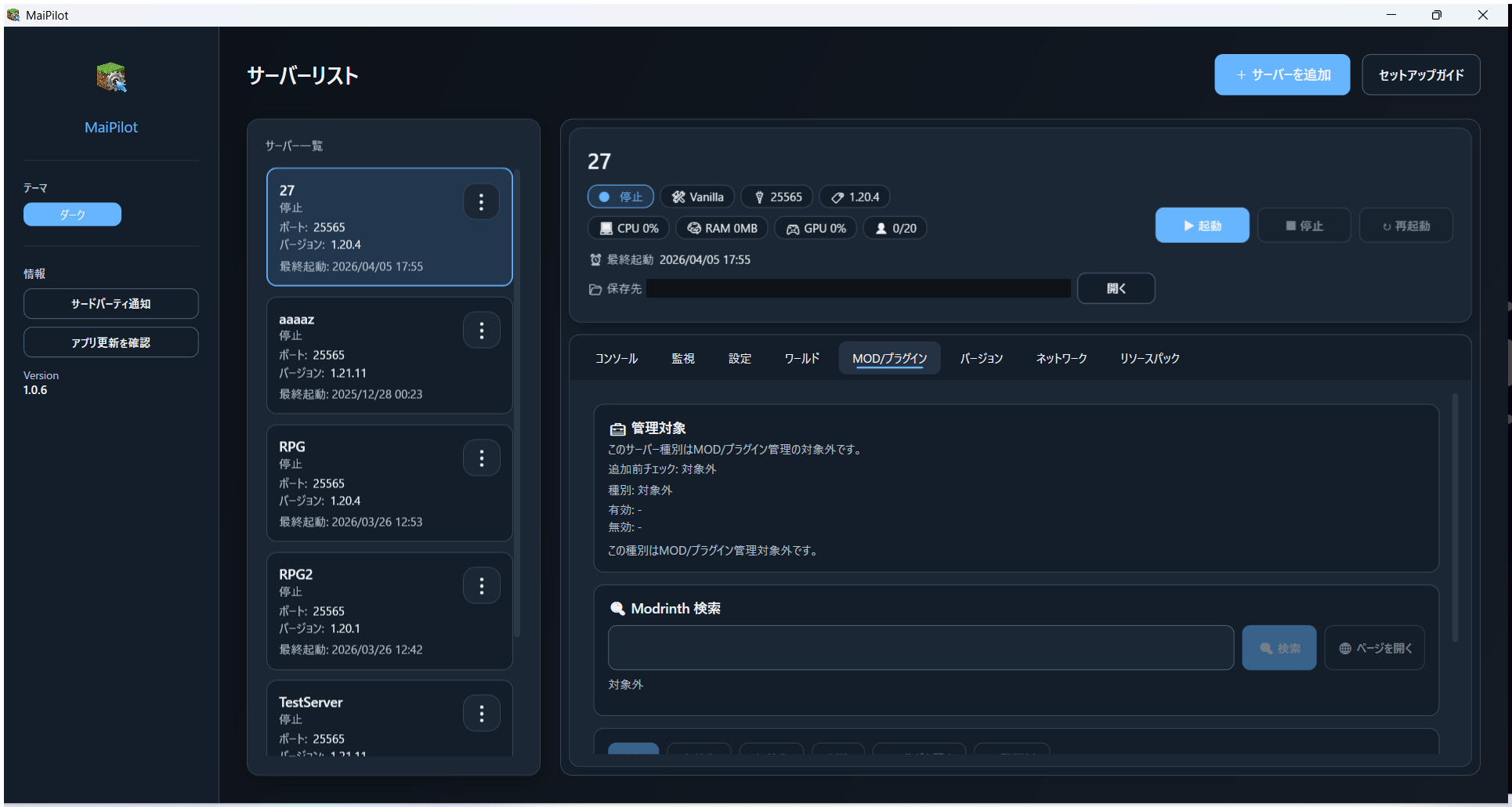Start server 27 with the 起動 button
1512x807 pixels.
pos(1202,225)
